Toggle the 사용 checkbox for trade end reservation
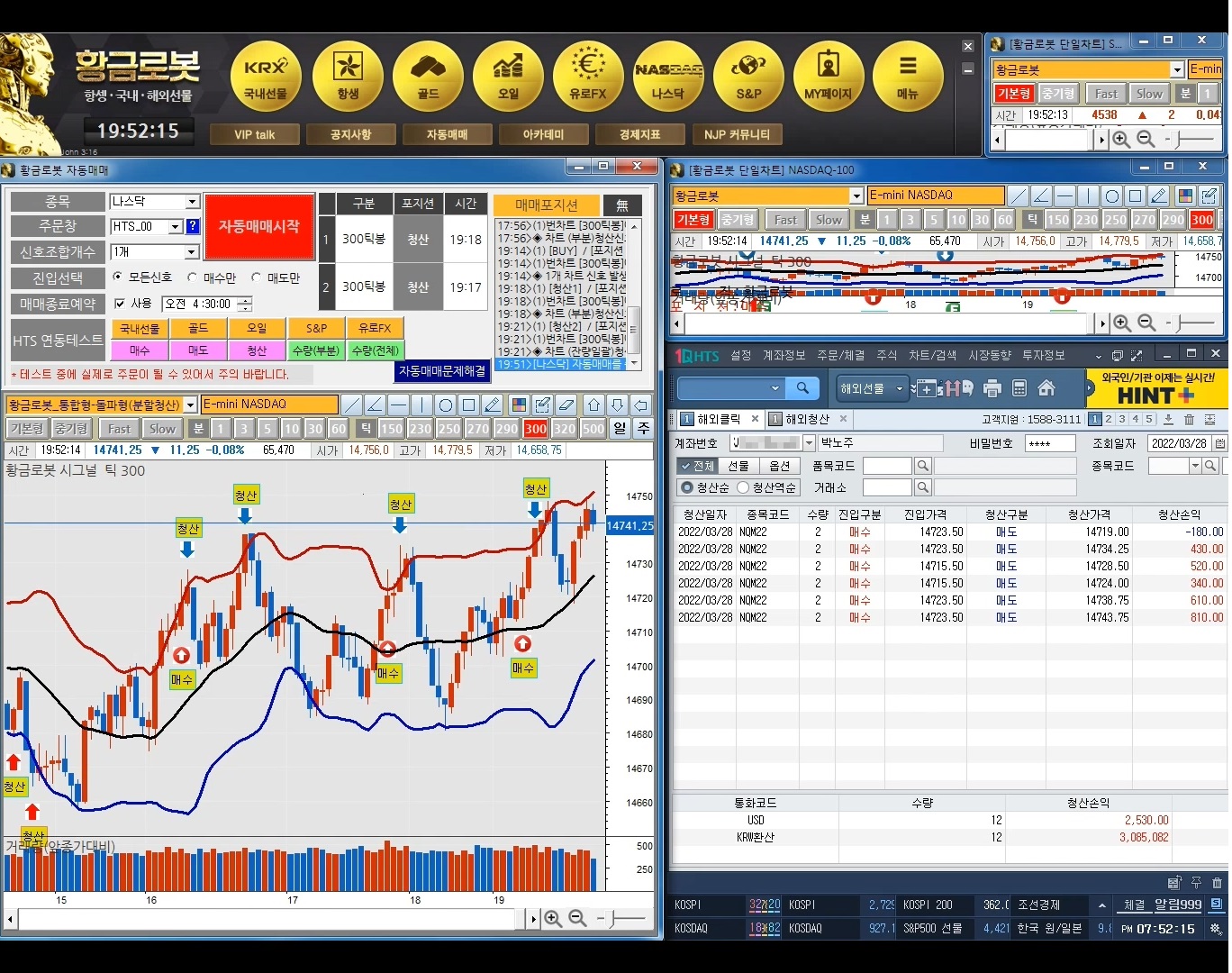This screenshot has width=1232, height=973. tap(121, 305)
